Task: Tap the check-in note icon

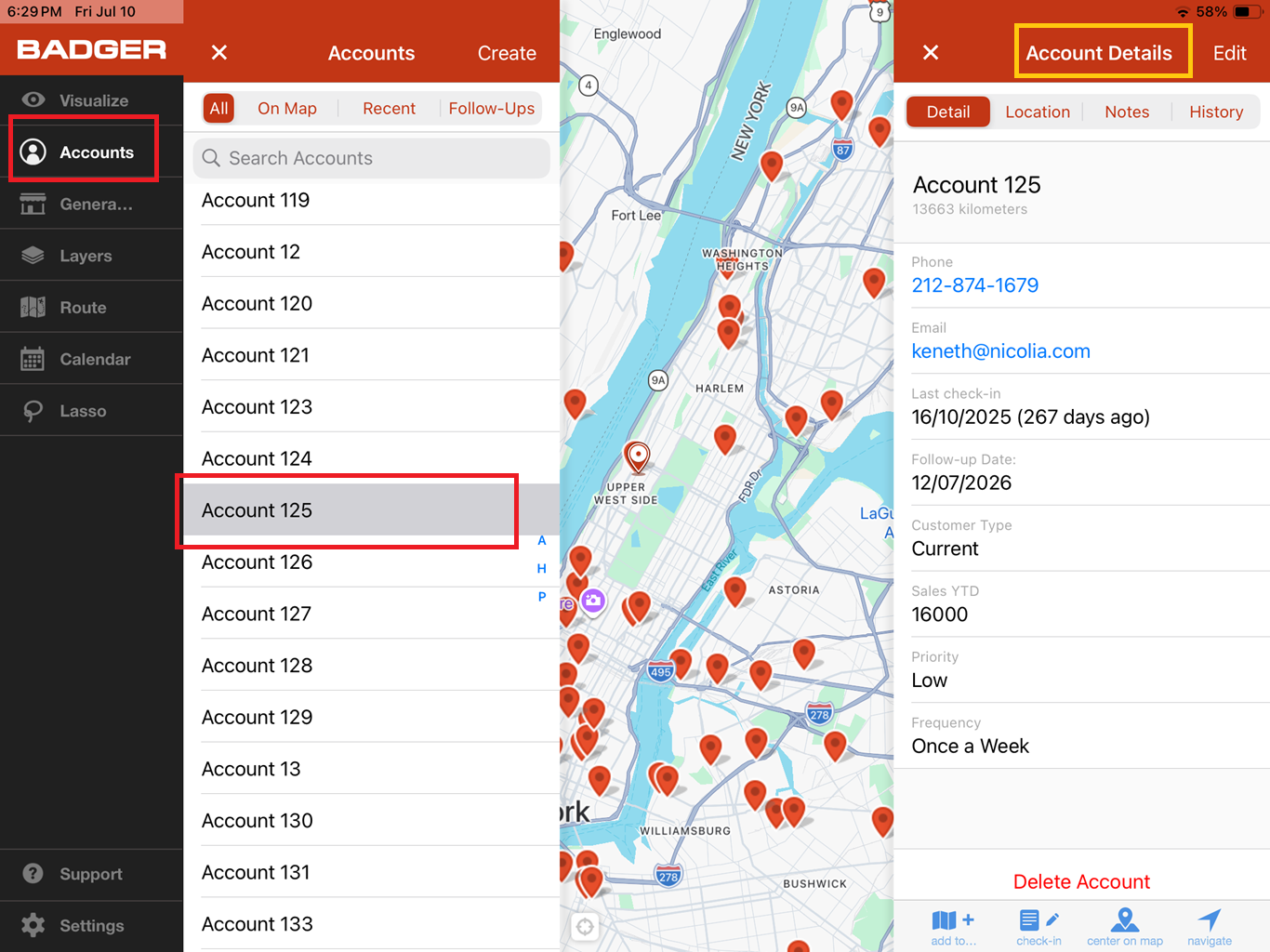Action: pyautogui.click(x=1038, y=920)
